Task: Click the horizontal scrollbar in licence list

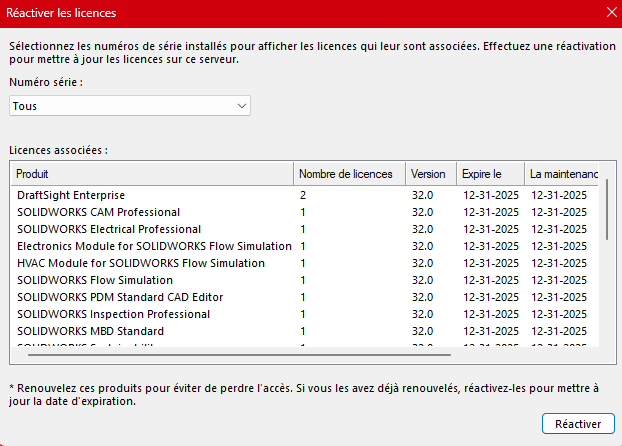Action: coord(239,355)
